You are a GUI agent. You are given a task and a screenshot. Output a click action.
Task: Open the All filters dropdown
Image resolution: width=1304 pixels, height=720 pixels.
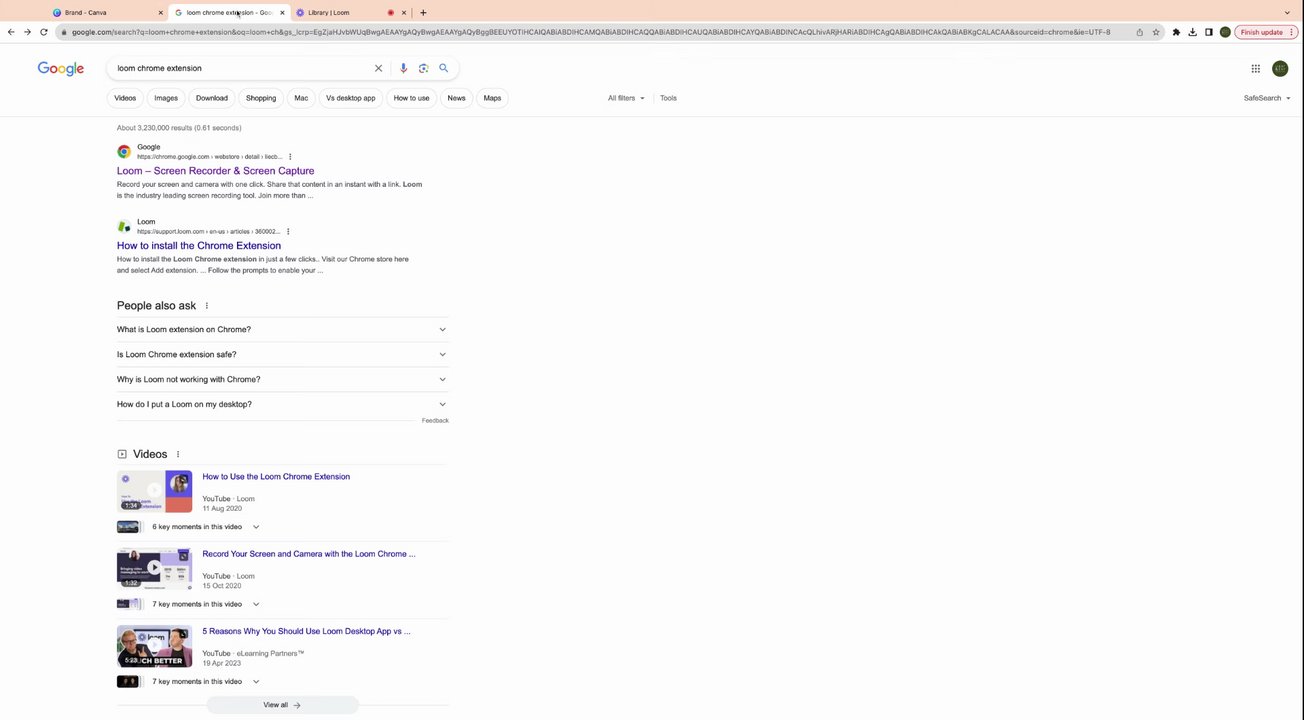point(626,98)
